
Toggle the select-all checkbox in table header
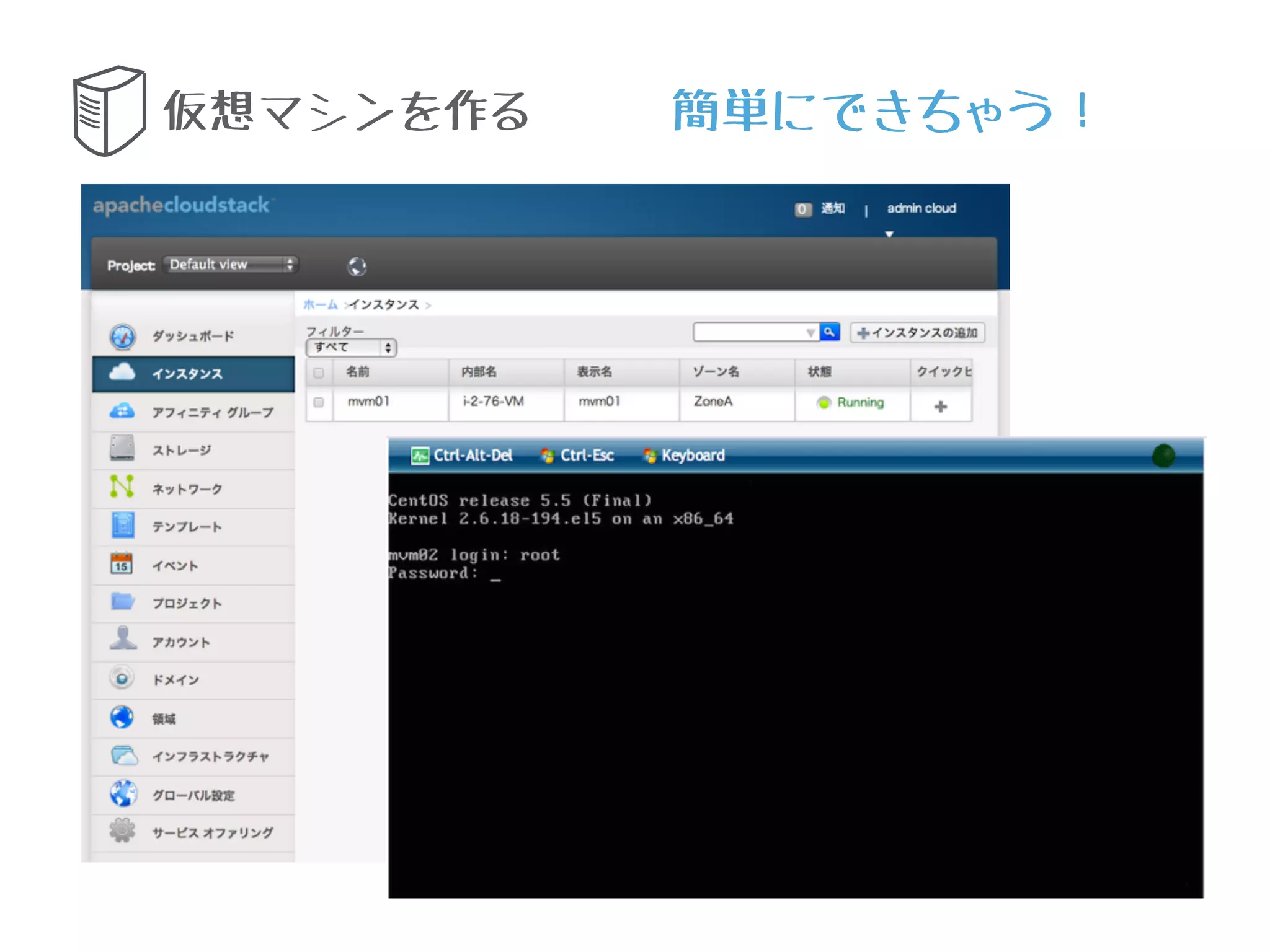tap(319, 372)
